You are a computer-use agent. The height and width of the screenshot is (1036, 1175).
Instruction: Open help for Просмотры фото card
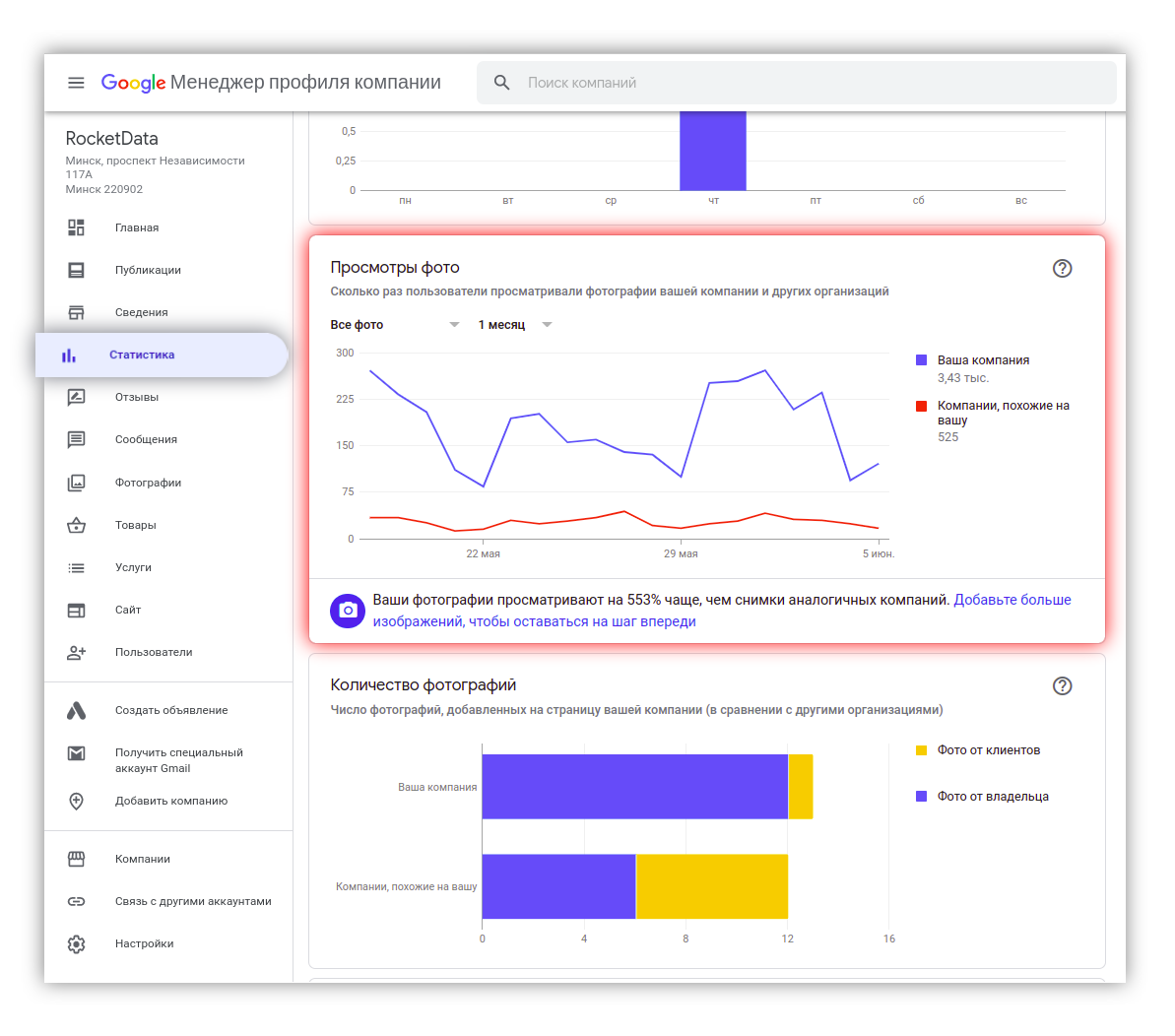click(x=1062, y=269)
